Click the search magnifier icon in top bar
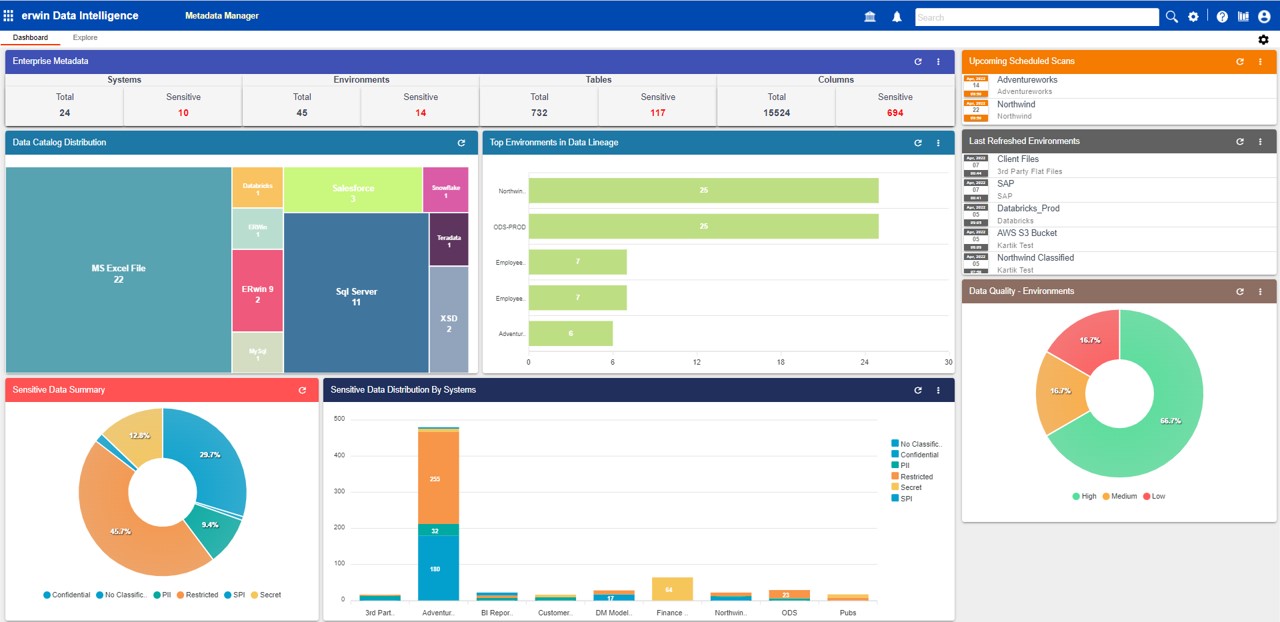1280x622 pixels. 1170,16
